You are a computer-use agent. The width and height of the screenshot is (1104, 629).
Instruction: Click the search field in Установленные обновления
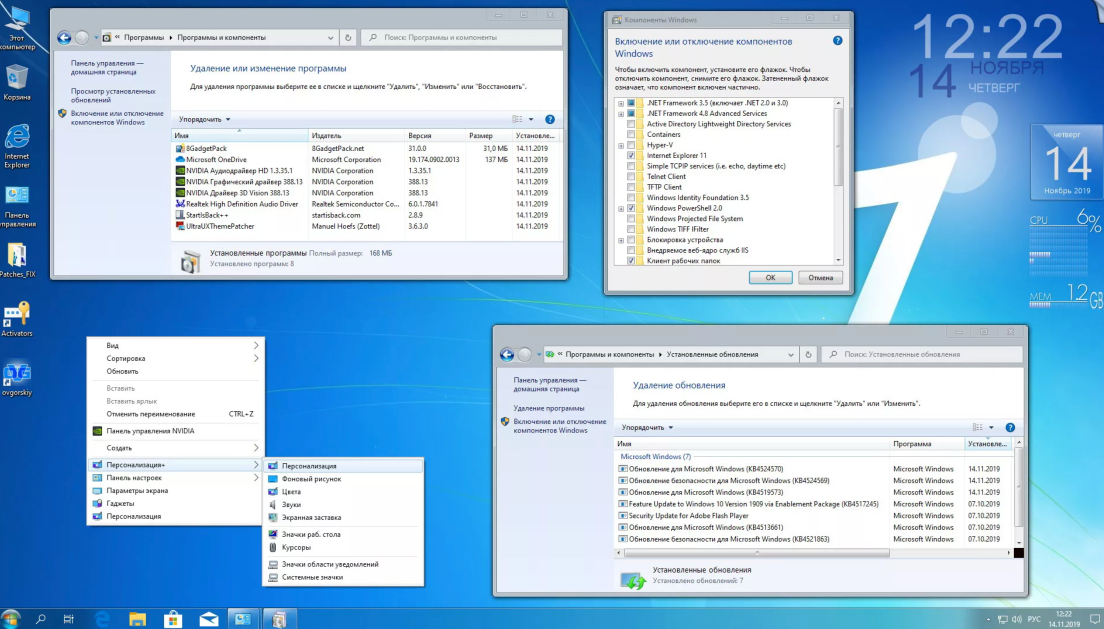[922, 354]
